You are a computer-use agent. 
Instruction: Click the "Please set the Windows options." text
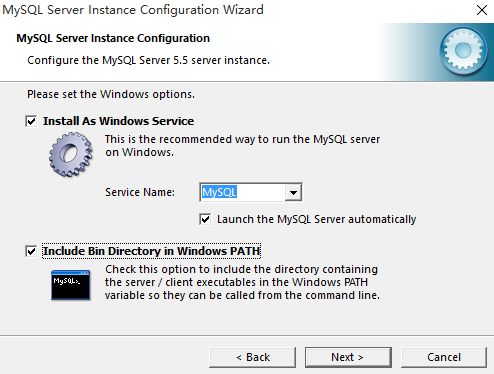tap(111, 94)
